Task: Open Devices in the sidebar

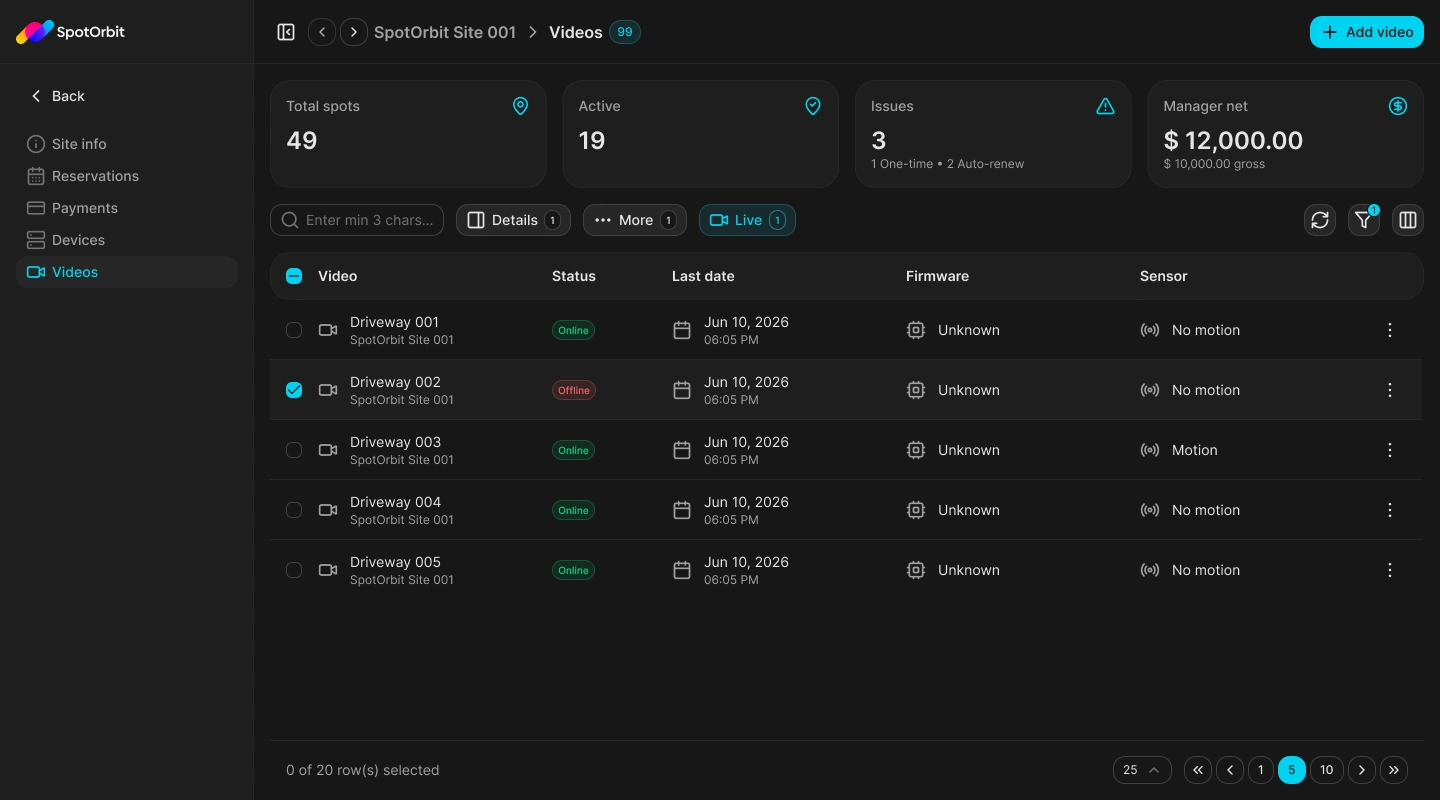Action: click(127, 240)
